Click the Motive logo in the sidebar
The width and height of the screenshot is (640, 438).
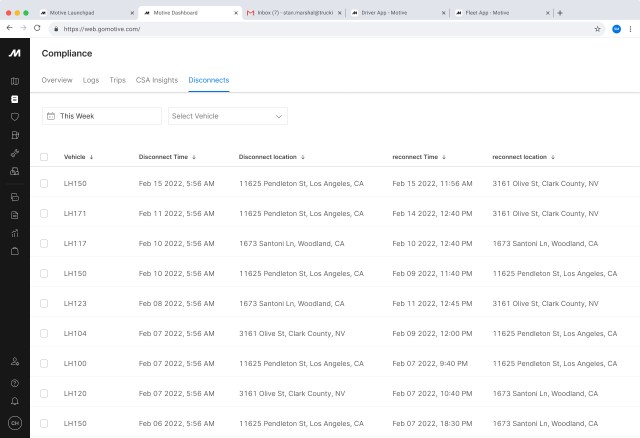pyautogui.click(x=14, y=53)
